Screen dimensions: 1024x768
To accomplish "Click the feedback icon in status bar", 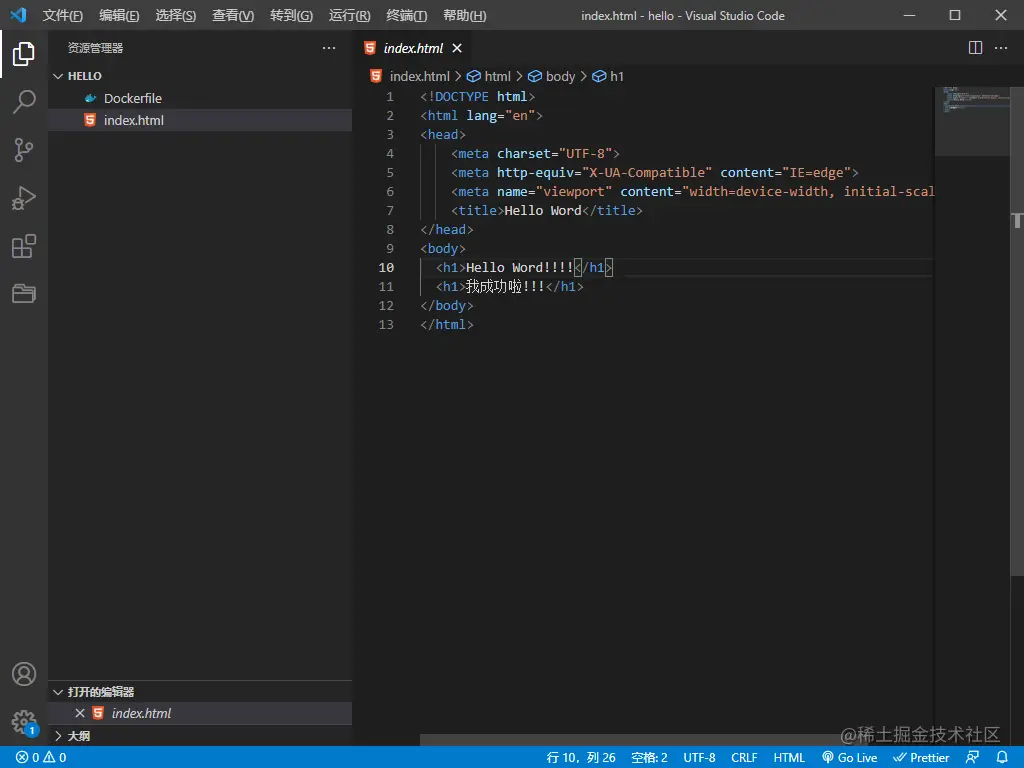I will (972, 758).
